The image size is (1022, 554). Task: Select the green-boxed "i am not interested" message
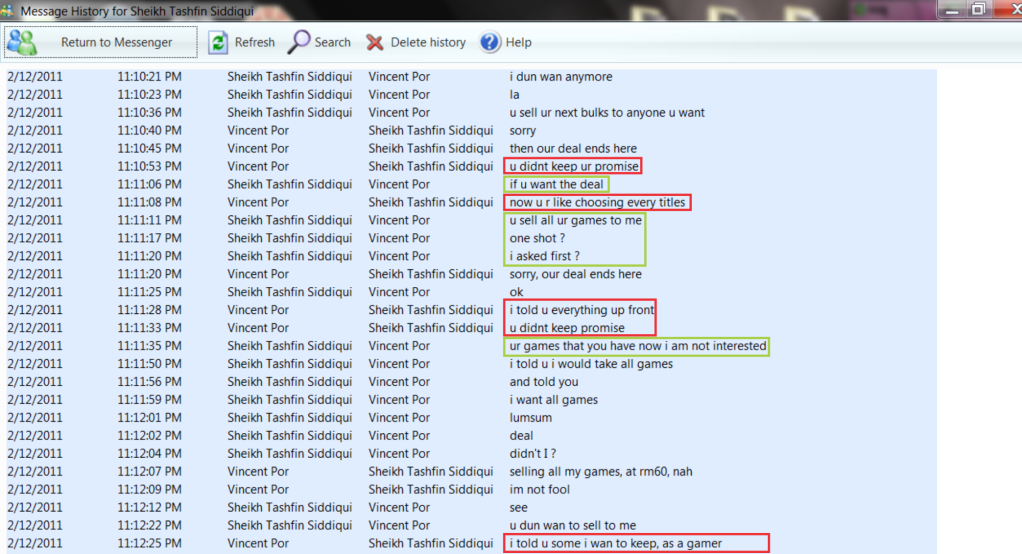coord(637,346)
